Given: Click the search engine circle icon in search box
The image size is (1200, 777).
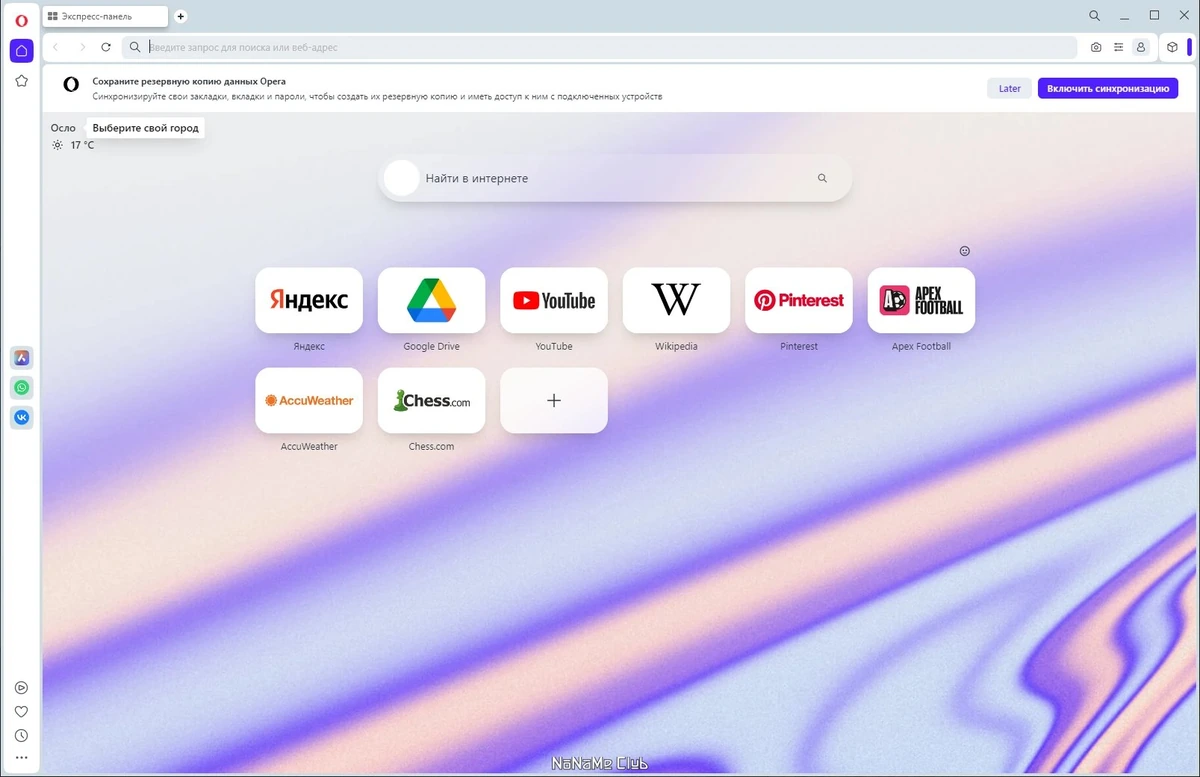Looking at the screenshot, I should [x=402, y=178].
